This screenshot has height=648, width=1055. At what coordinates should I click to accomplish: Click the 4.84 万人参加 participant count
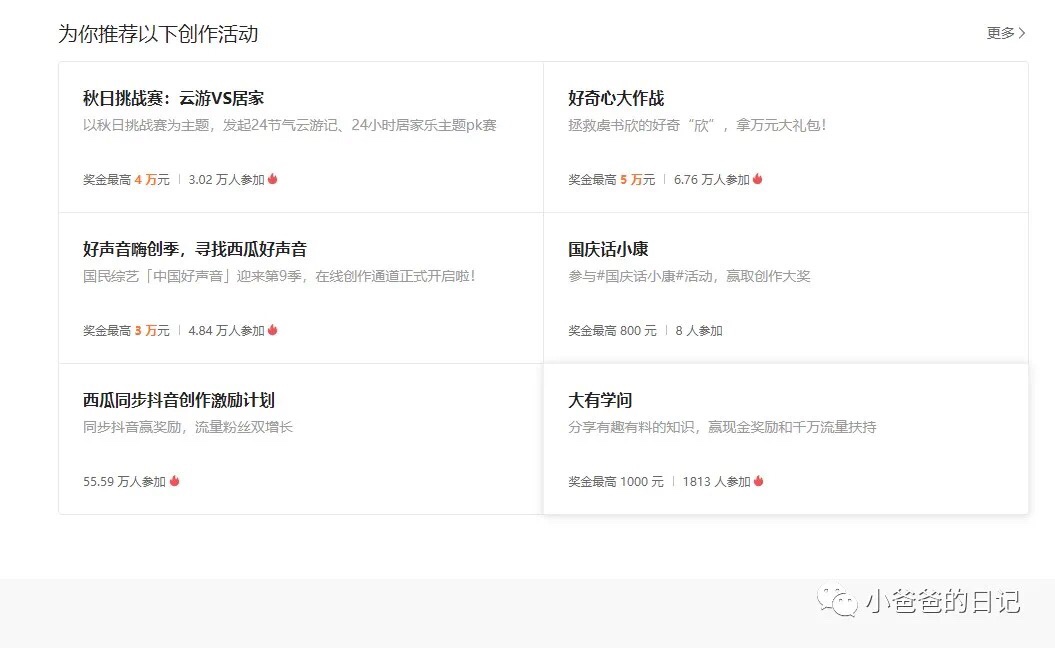click(226, 330)
